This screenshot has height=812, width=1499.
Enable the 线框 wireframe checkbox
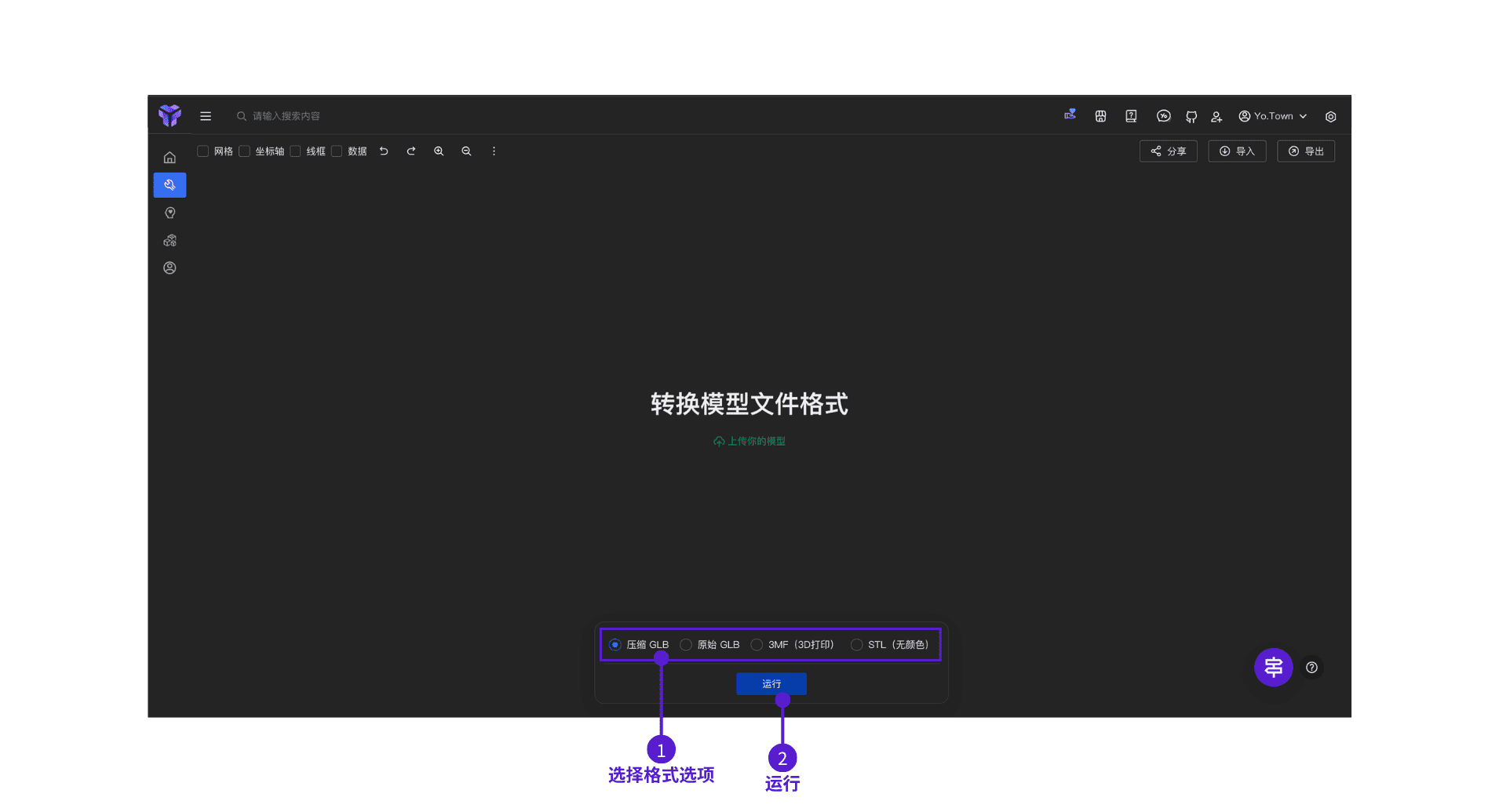coord(295,151)
